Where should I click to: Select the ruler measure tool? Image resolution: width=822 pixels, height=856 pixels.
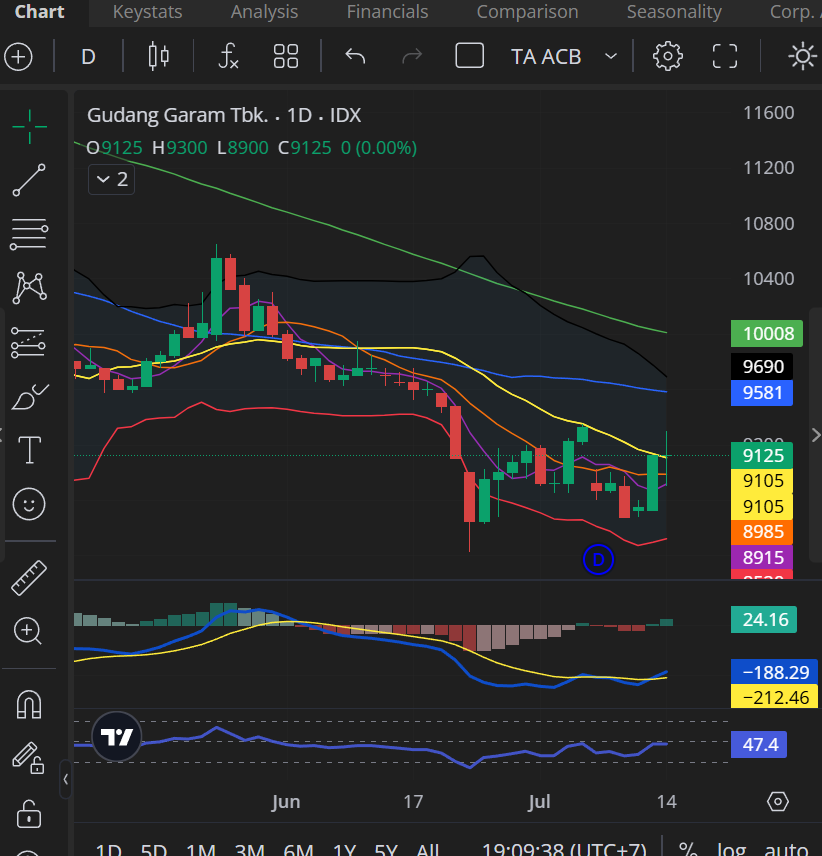29,578
